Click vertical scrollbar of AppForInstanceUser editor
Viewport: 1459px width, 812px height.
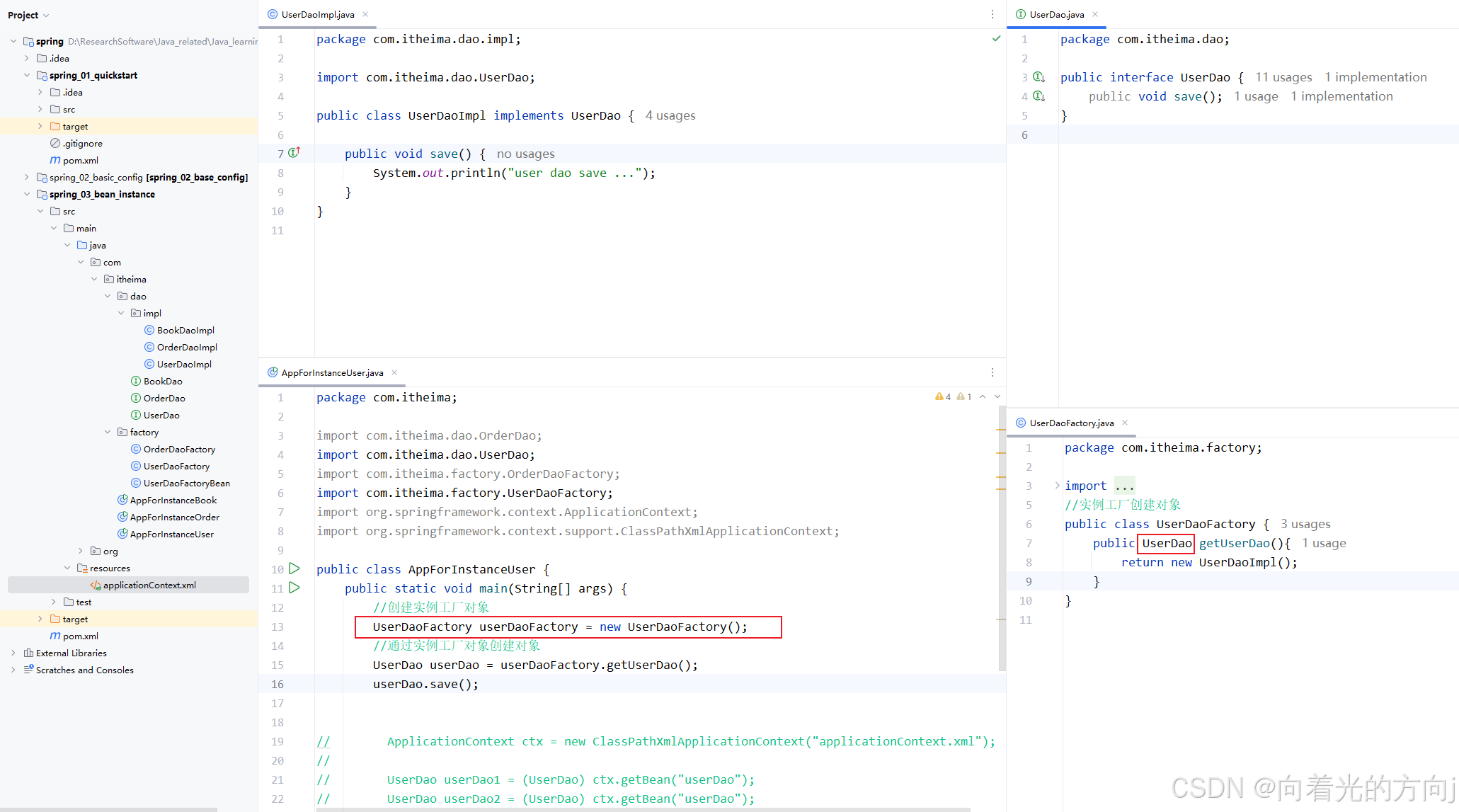[x=1002, y=538]
